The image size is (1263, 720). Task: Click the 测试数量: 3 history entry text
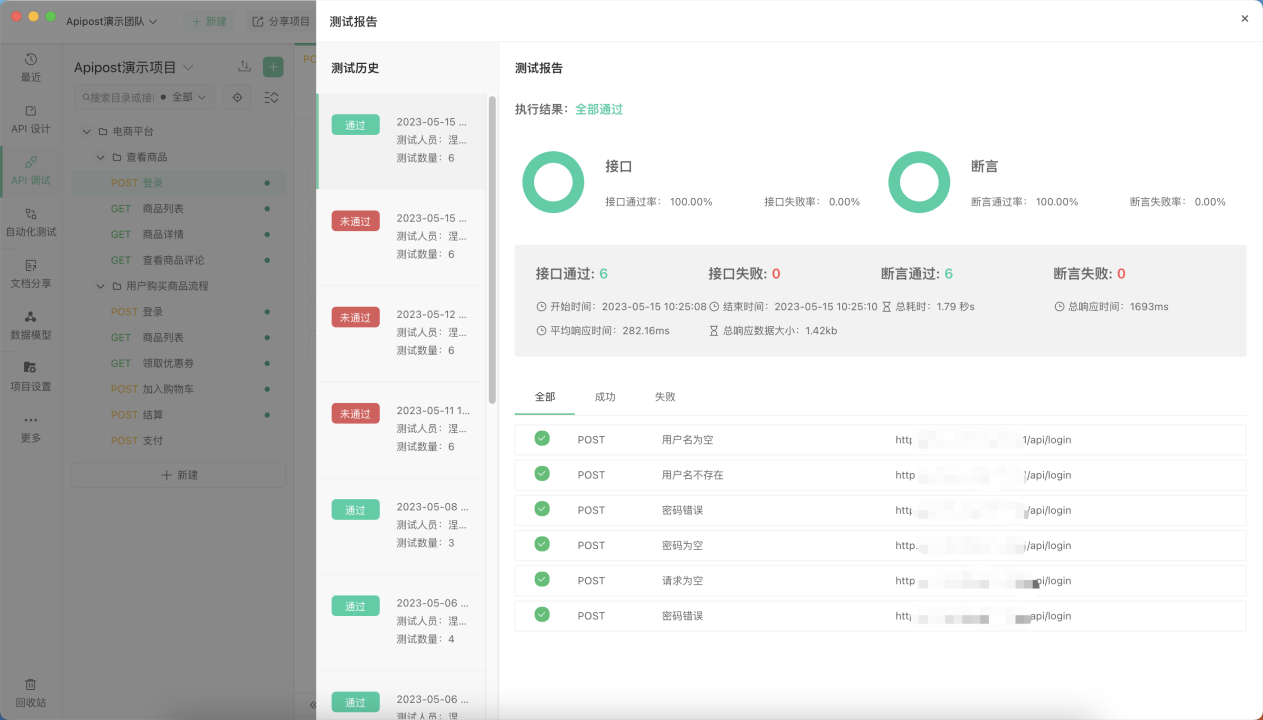tap(425, 543)
